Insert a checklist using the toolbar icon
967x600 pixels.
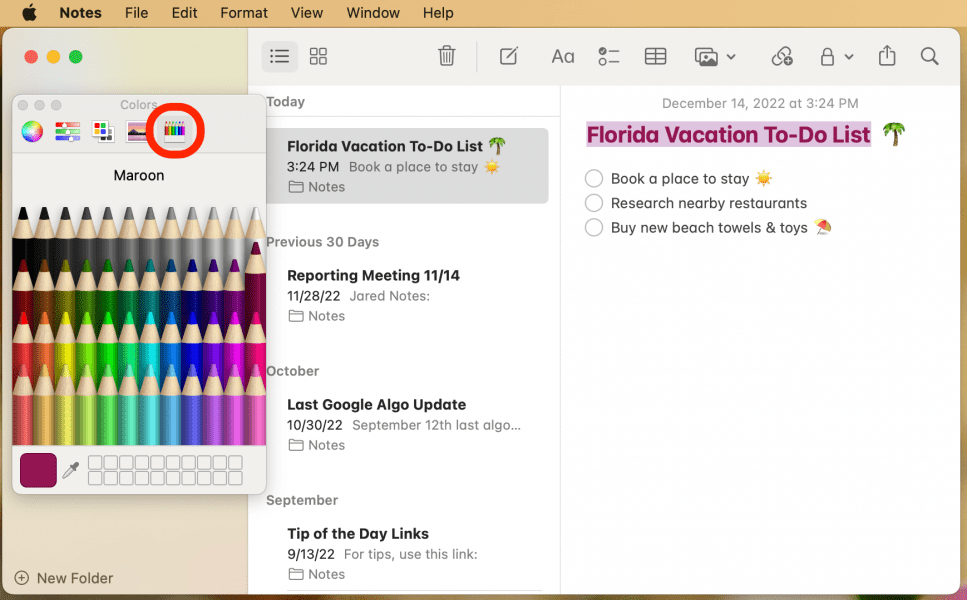pos(609,57)
